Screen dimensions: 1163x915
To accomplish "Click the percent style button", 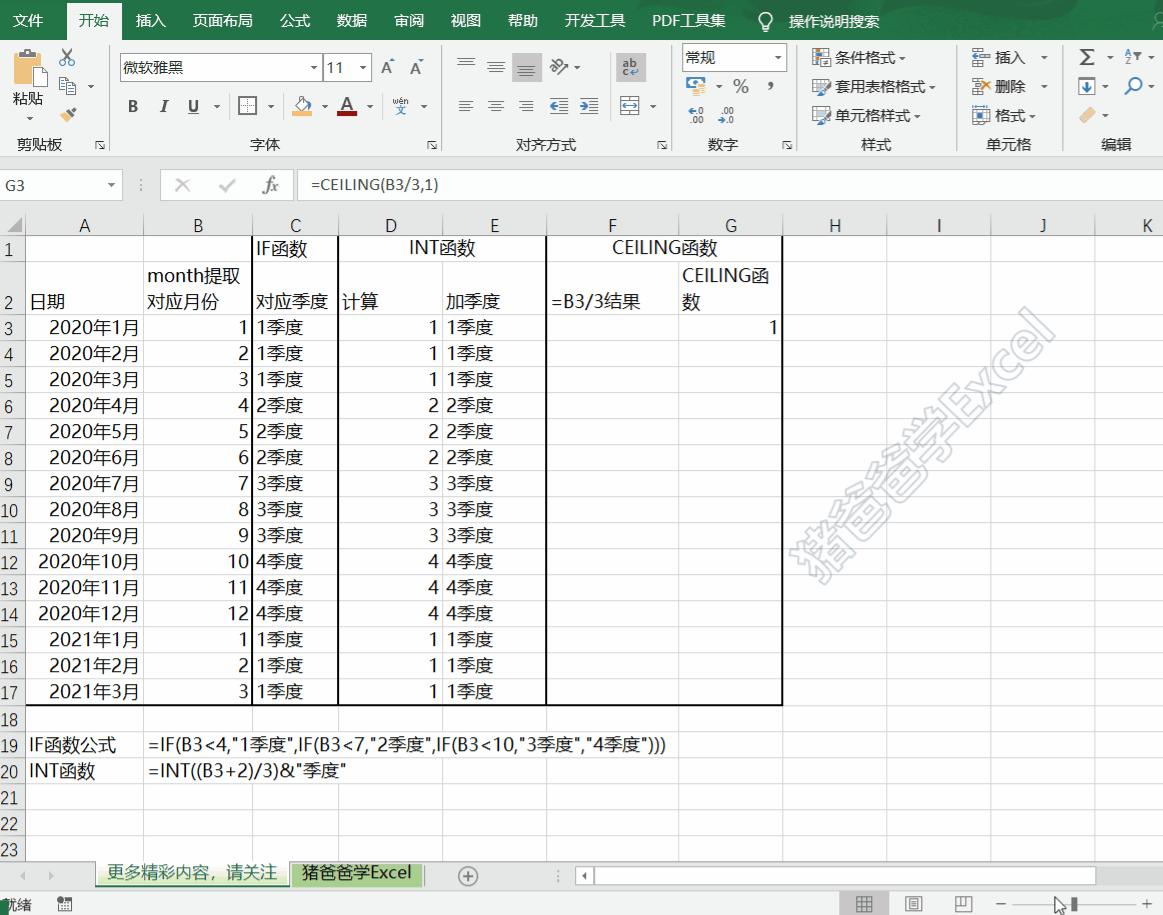I will click(740, 87).
